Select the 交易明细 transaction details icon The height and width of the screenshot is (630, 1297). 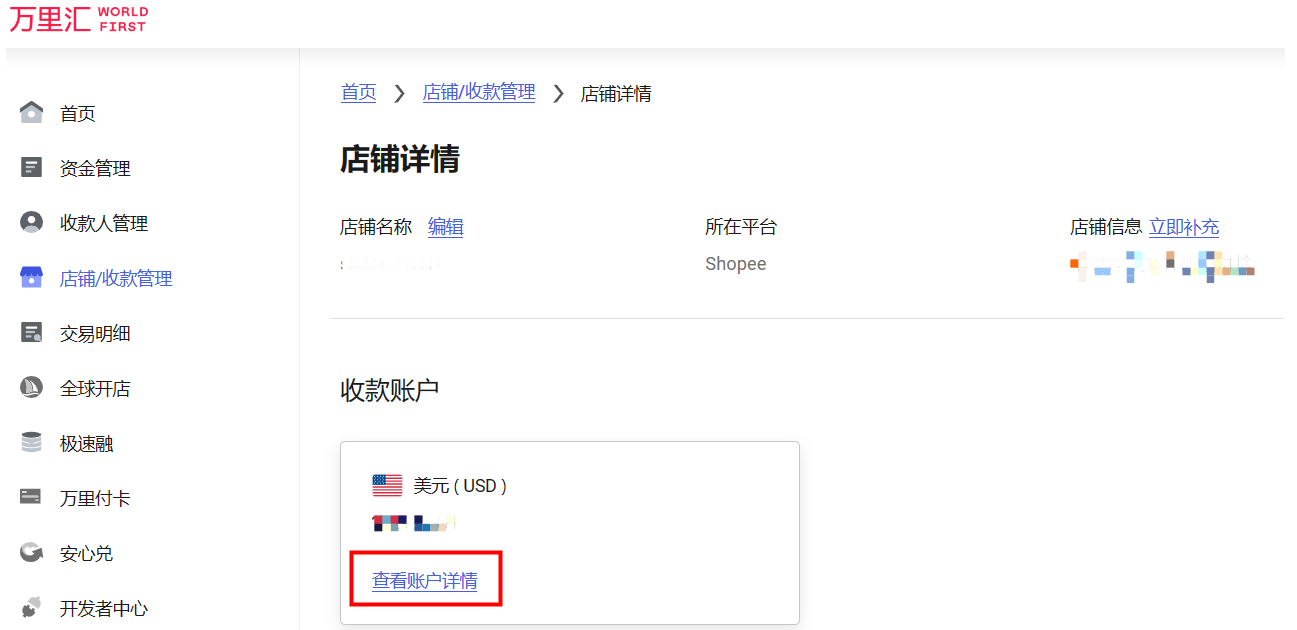[x=31, y=332]
